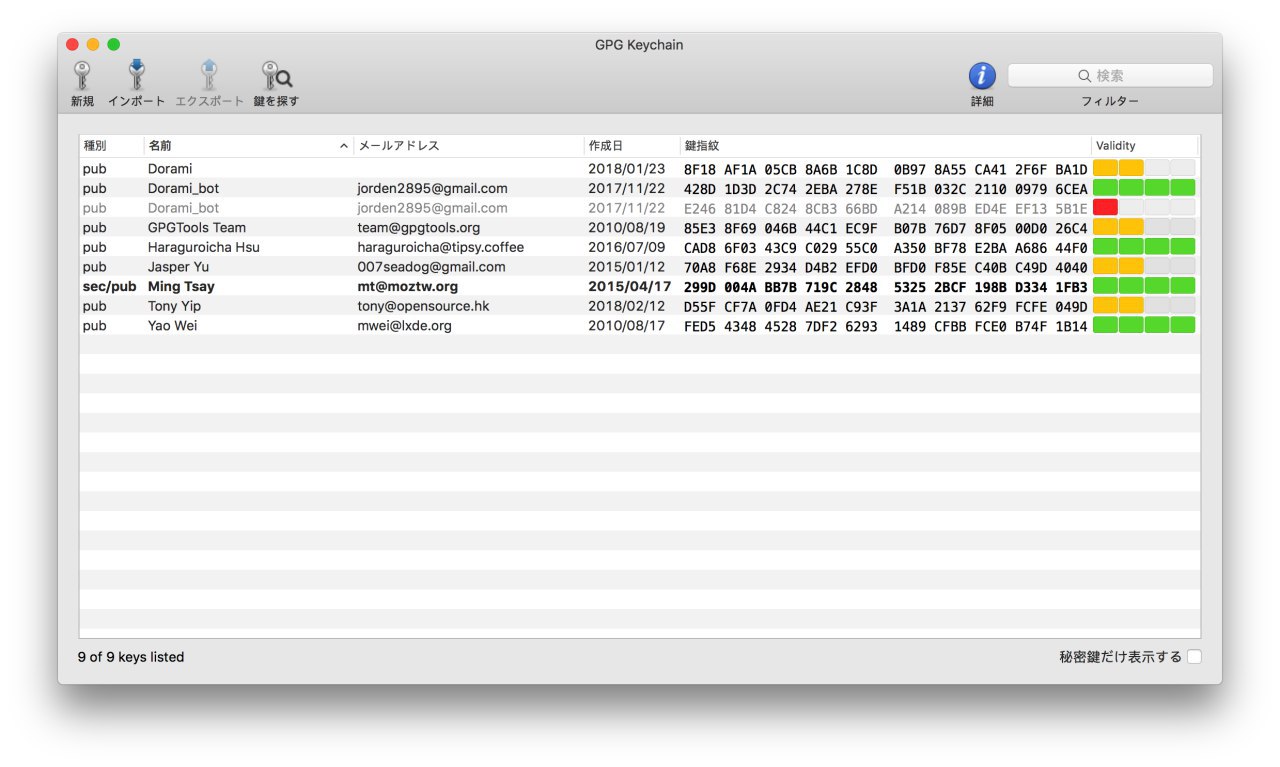This screenshot has width=1280, height=767.
Task: Click email tony@opensource.hk
Action: (423, 306)
